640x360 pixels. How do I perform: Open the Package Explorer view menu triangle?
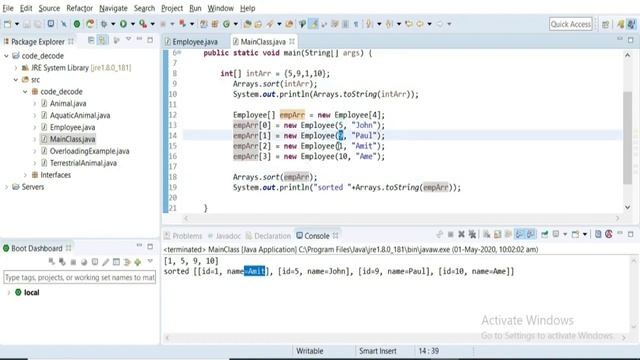click(x=129, y=40)
